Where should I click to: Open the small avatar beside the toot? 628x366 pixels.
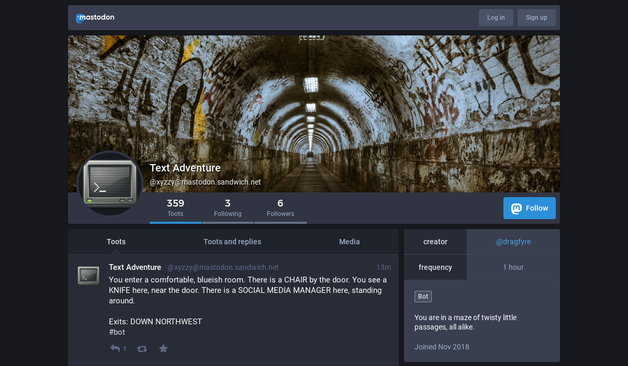tap(89, 276)
